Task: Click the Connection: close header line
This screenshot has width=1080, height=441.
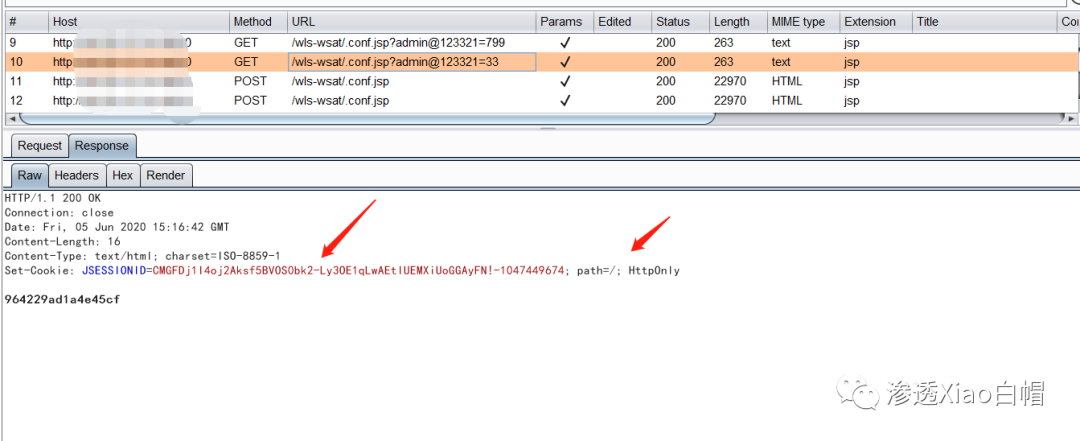Action: click(x=59, y=213)
